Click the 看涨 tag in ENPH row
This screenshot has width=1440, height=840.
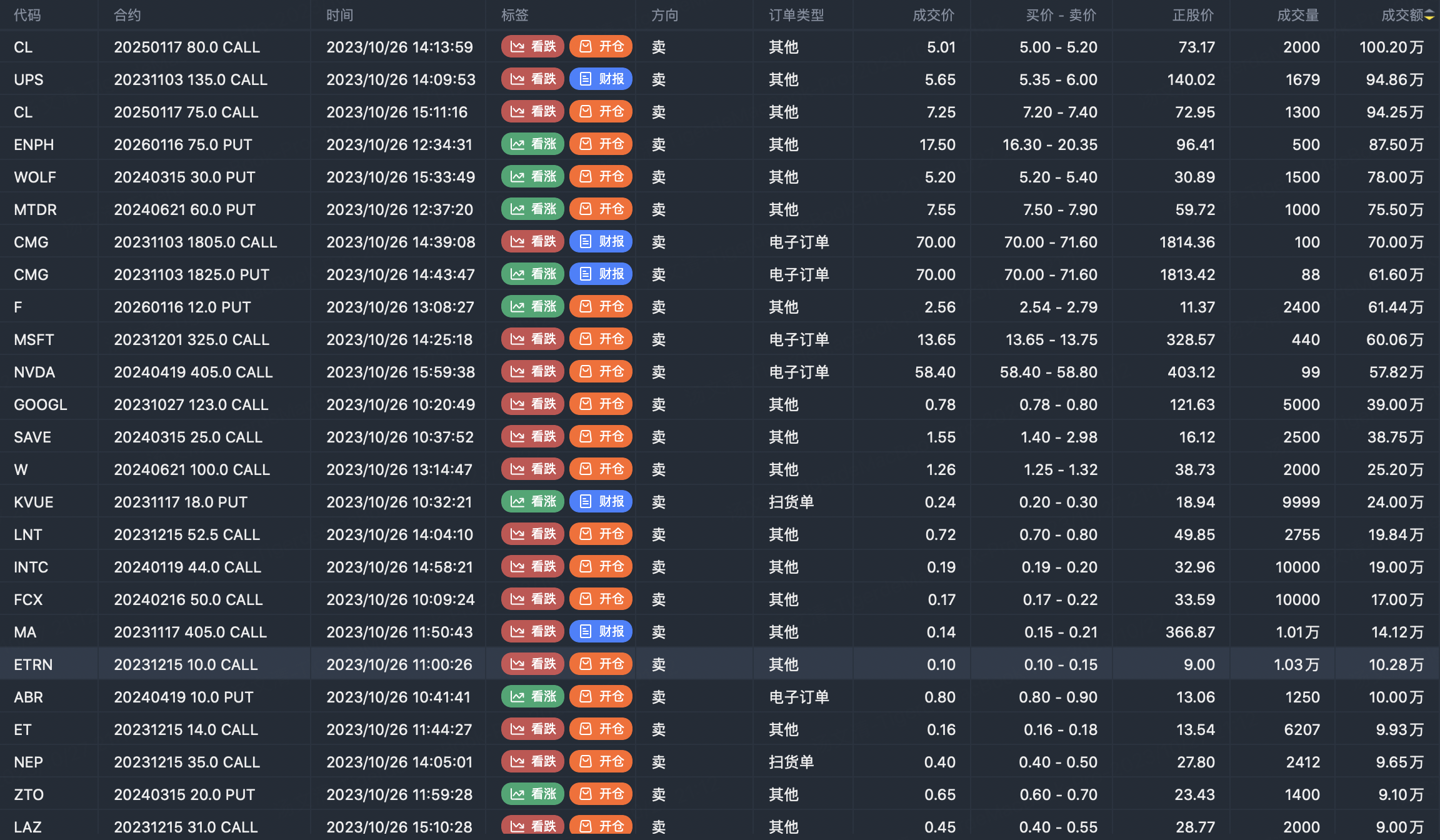(532, 144)
